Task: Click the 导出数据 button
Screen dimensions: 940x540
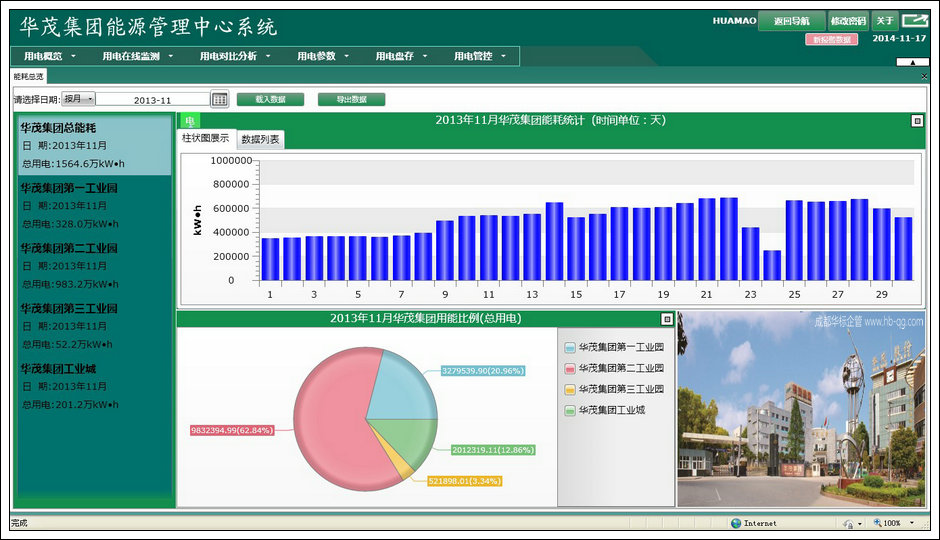Action: point(351,99)
